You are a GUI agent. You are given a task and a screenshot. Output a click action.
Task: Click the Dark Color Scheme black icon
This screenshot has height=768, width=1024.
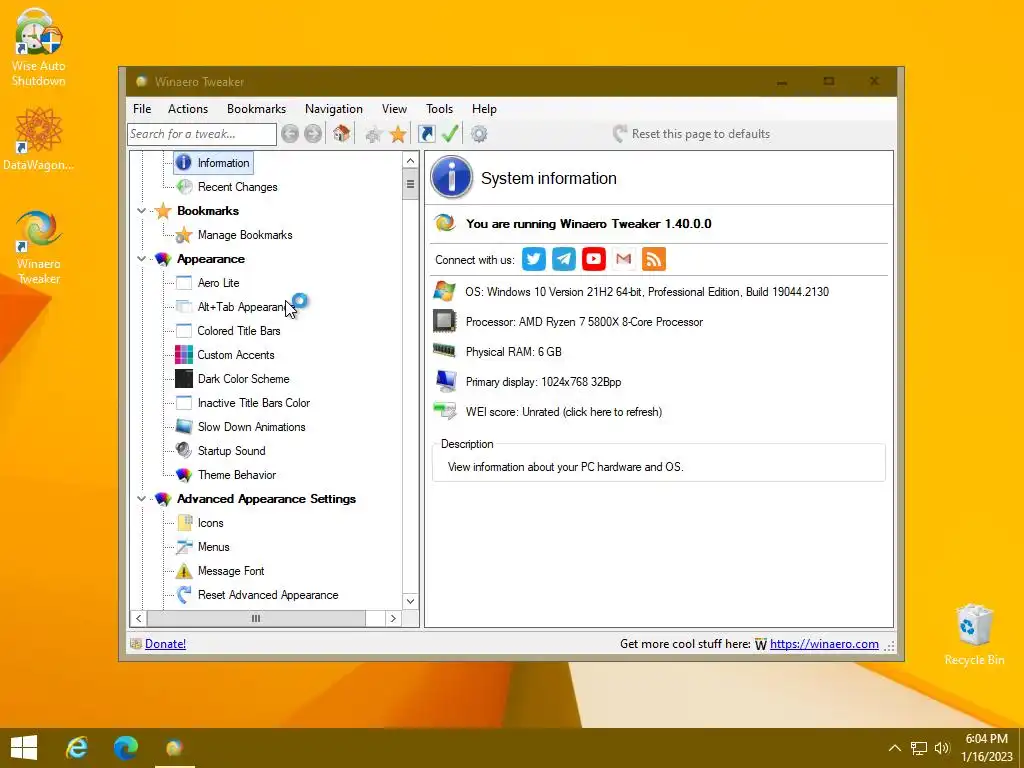tap(184, 379)
